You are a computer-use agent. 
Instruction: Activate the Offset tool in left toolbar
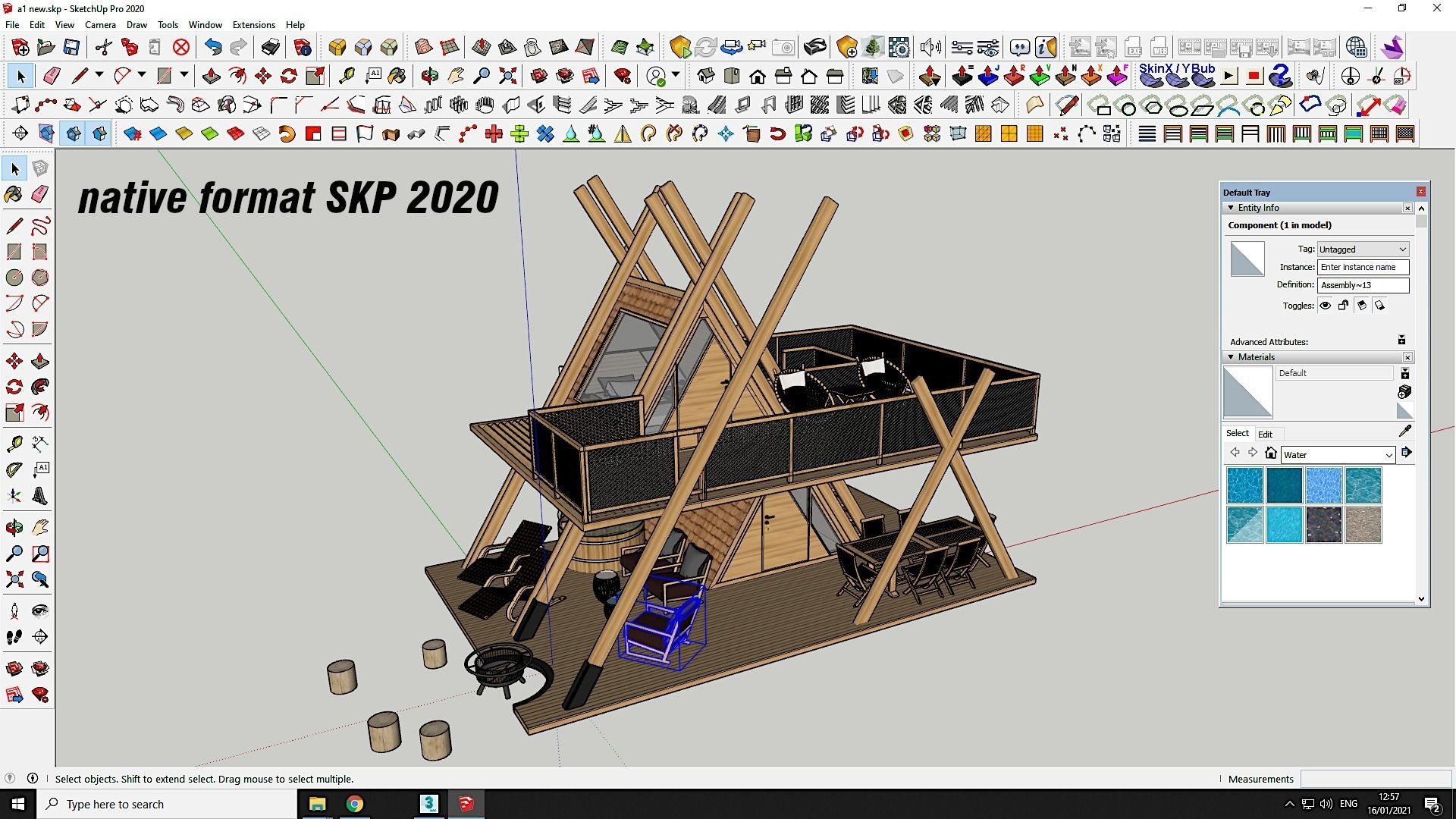40,413
